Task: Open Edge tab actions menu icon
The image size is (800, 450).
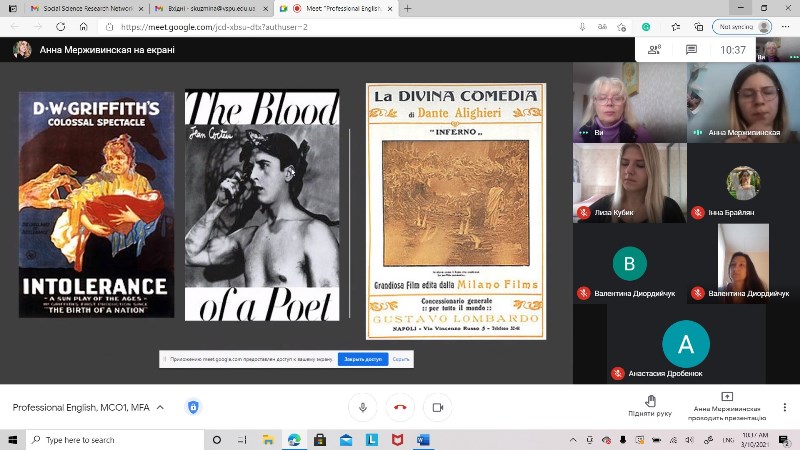Action: tap(13, 9)
